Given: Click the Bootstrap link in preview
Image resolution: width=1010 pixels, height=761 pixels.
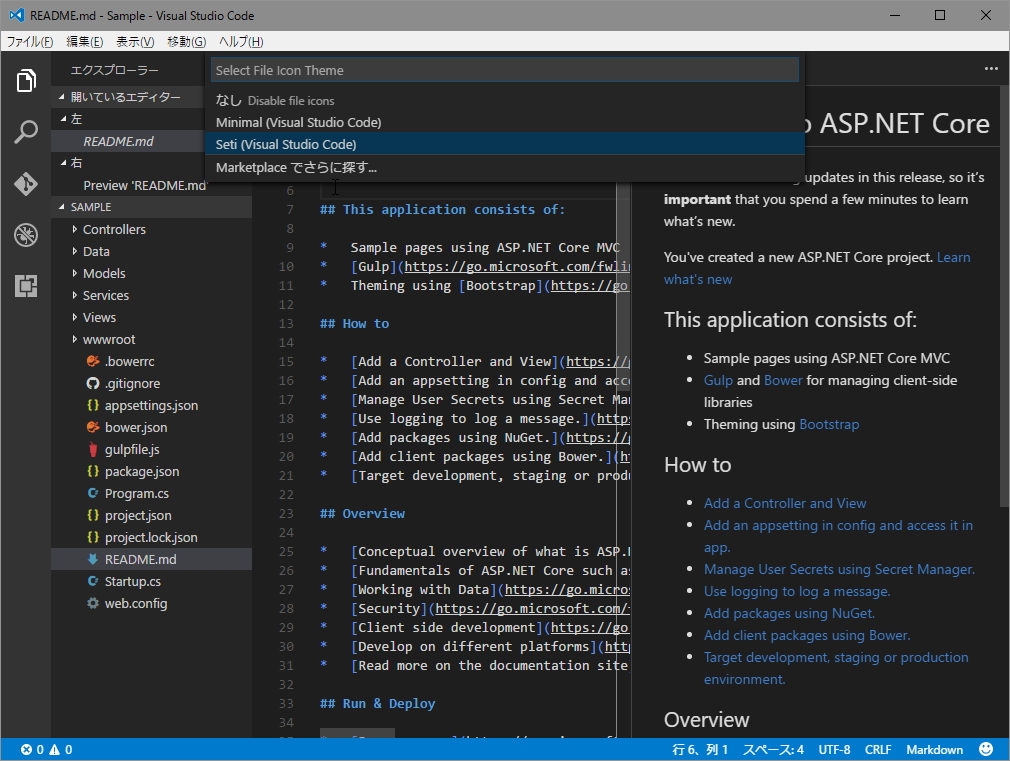Looking at the screenshot, I should pos(828,424).
